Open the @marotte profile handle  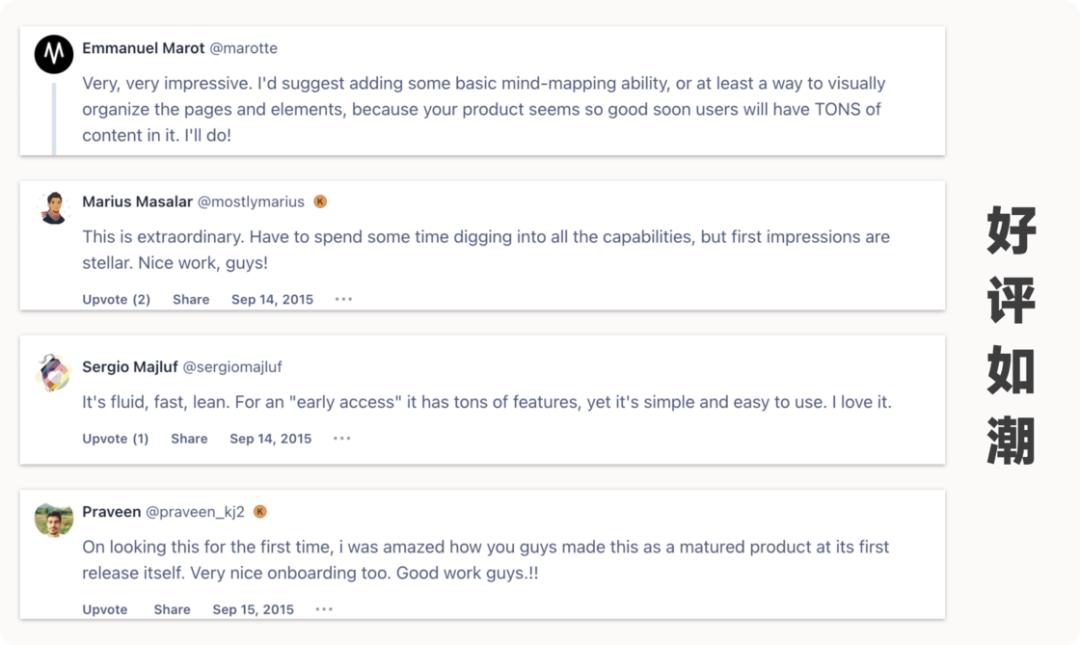coord(243,48)
